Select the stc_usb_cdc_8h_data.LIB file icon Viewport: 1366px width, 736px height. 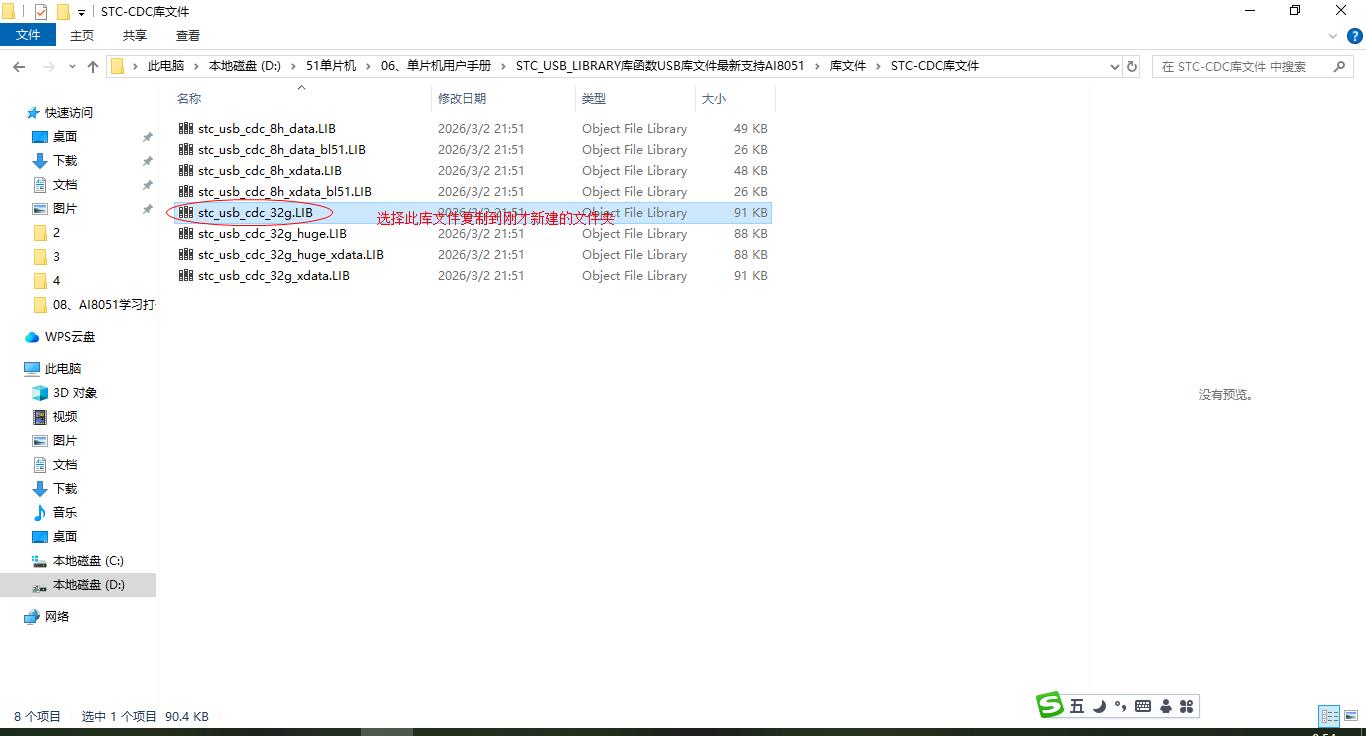coord(185,129)
